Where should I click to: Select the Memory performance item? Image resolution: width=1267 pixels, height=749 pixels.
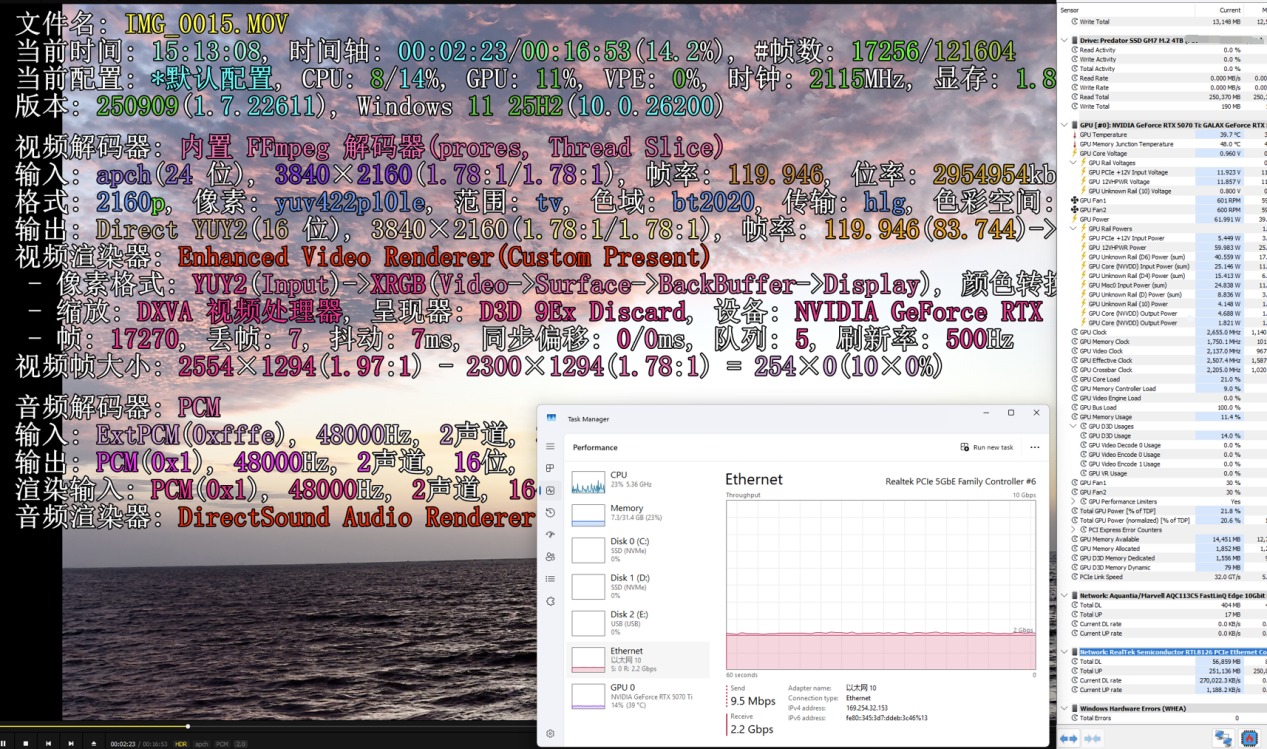(639, 514)
